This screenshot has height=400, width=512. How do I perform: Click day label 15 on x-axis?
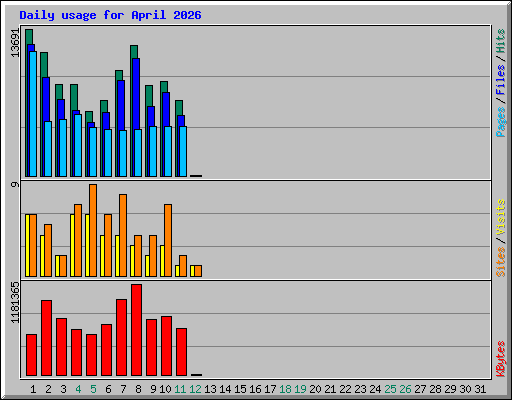[240, 389]
